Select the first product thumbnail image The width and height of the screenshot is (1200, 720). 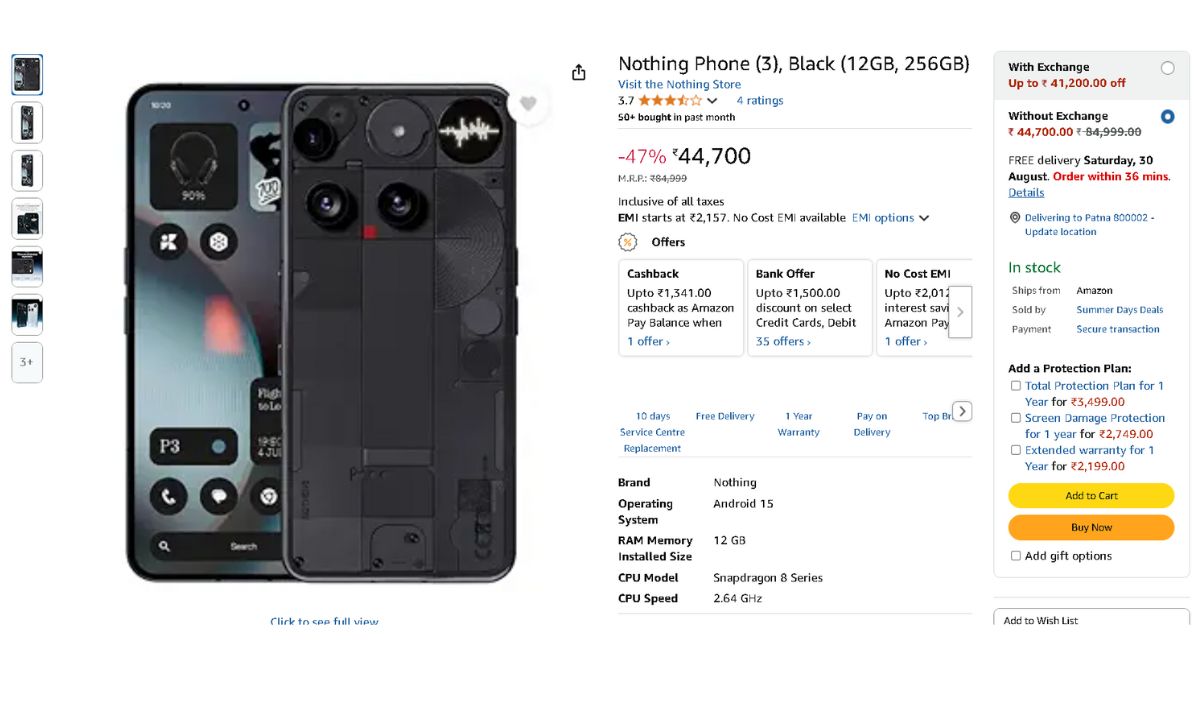click(x=27, y=75)
